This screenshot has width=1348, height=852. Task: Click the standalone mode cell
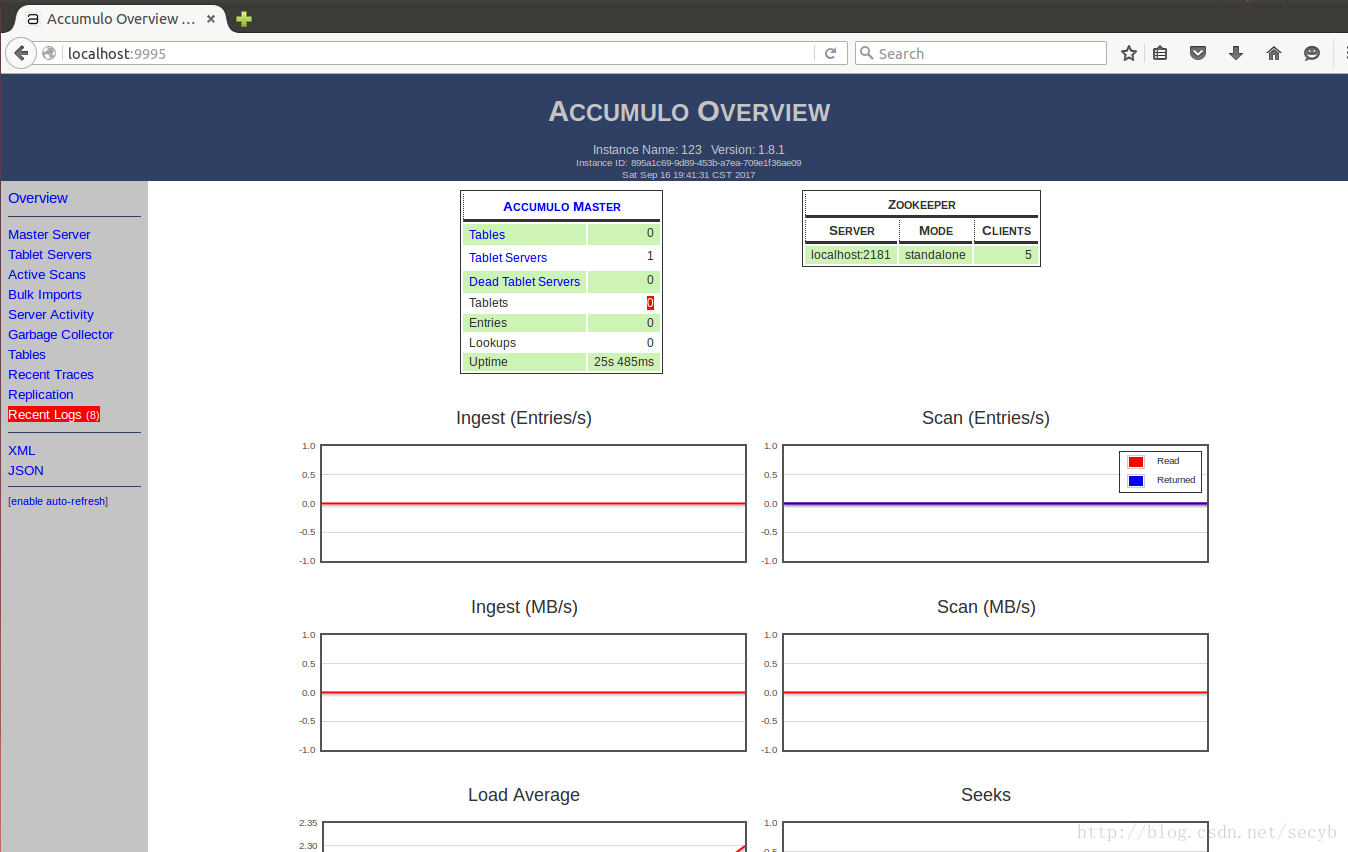click(935, 255)
